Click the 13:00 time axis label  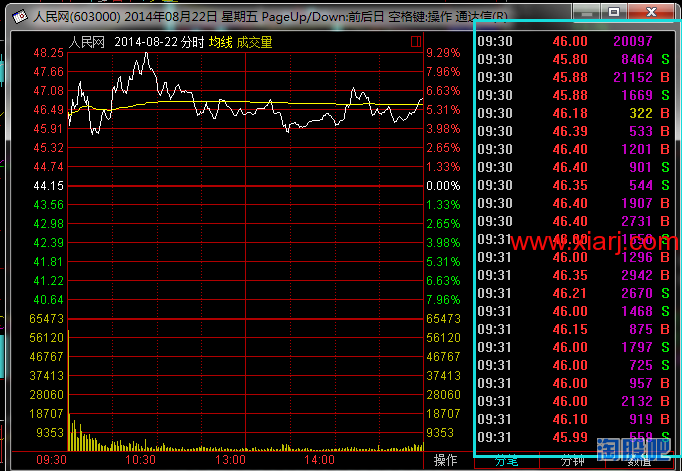tap(230, 460)
